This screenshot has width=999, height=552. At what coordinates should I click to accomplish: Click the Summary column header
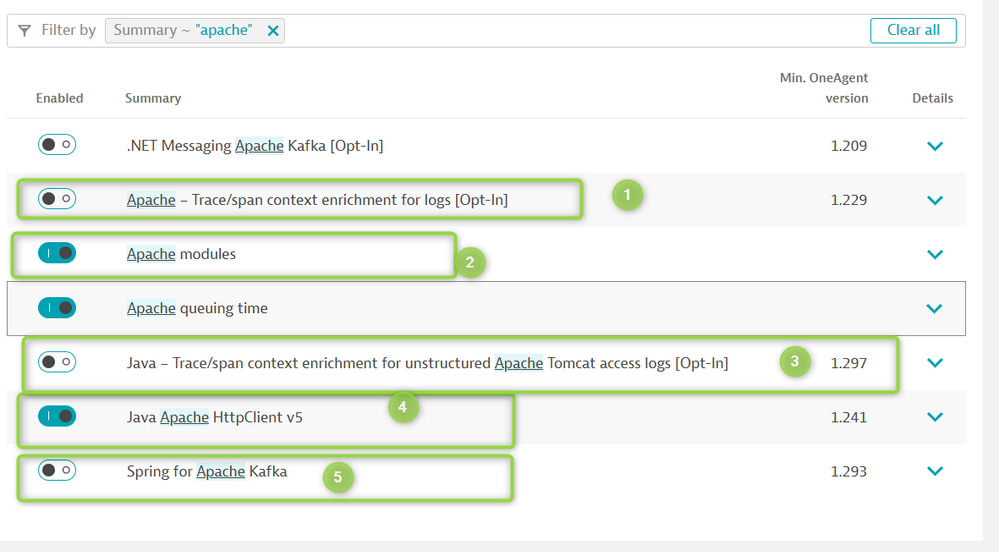click(x=153, y=98)
